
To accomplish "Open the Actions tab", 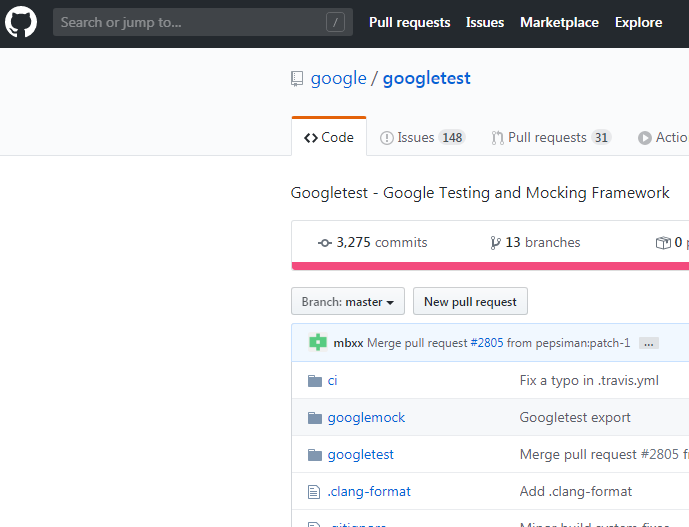I will 663,138.
